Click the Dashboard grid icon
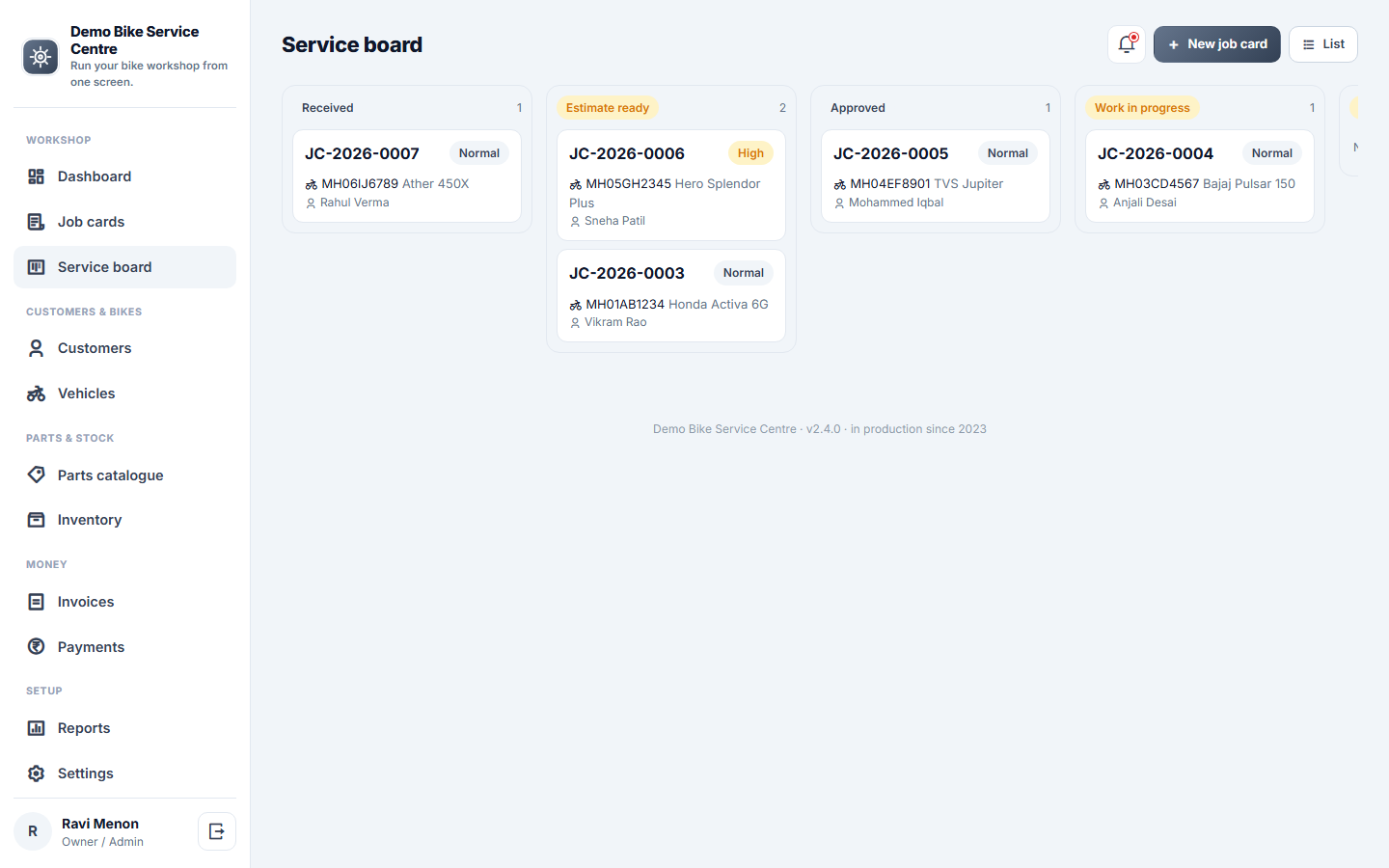The image size is (1389, 868). tap(37, 176)
